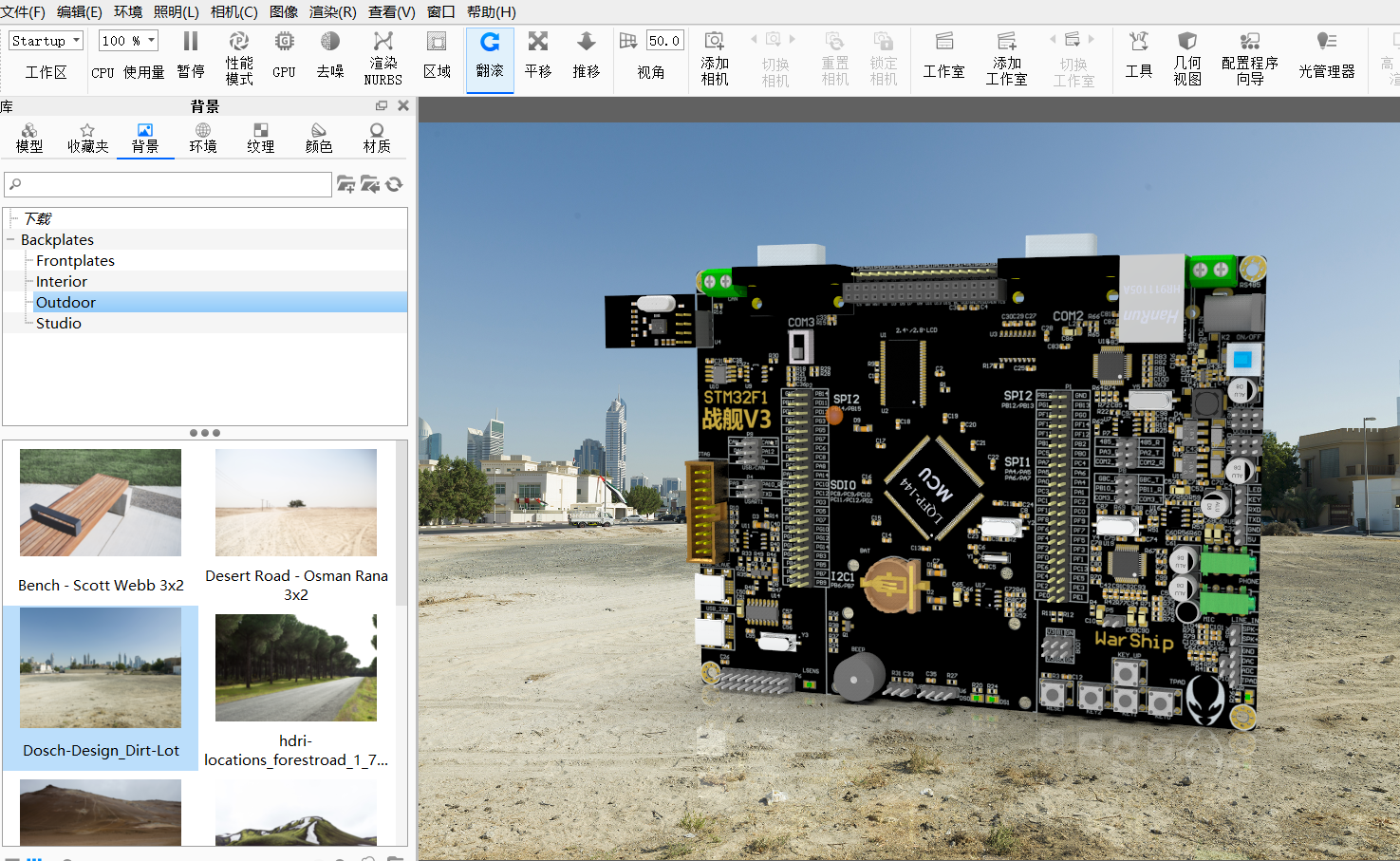Select the 区域 region render tool
This screenshot has height=861, width=1400.
(x=437, y=55)
